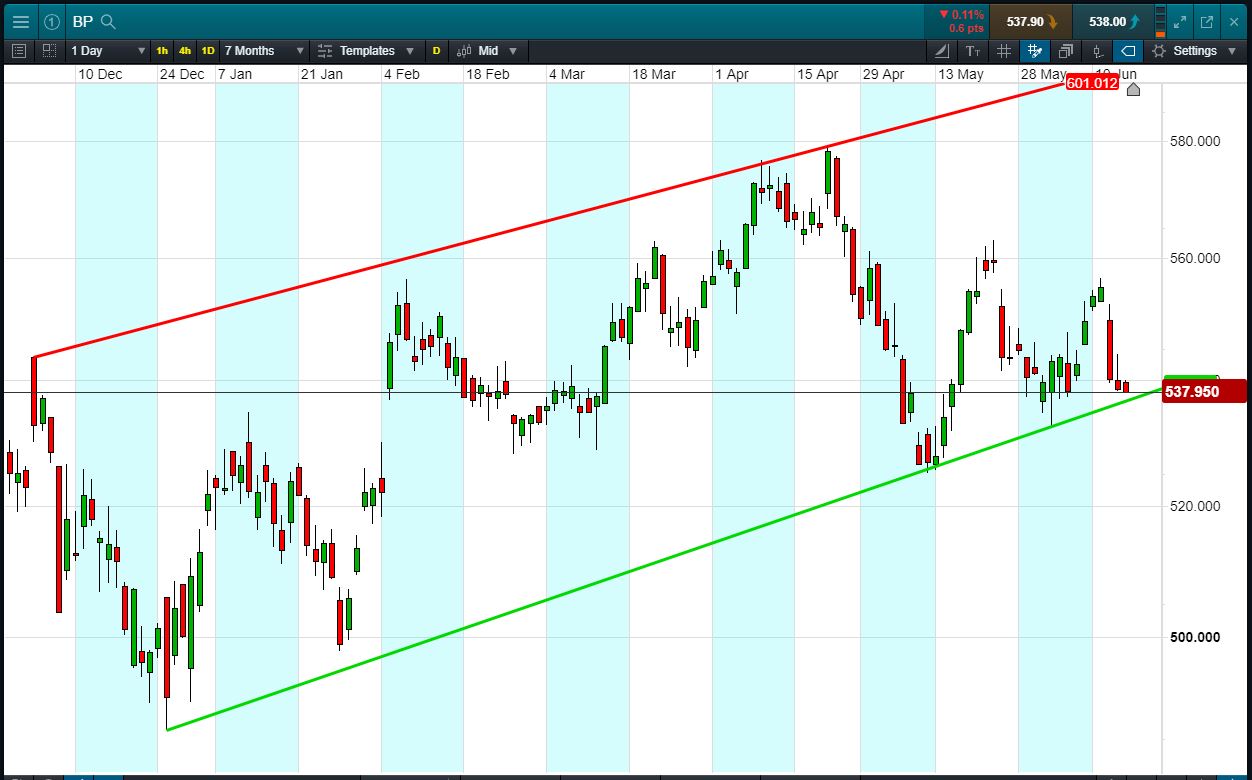Screen dimensions: 1252x780
Task: Click the sell price 537.90 button
Action: [1031, 21]
